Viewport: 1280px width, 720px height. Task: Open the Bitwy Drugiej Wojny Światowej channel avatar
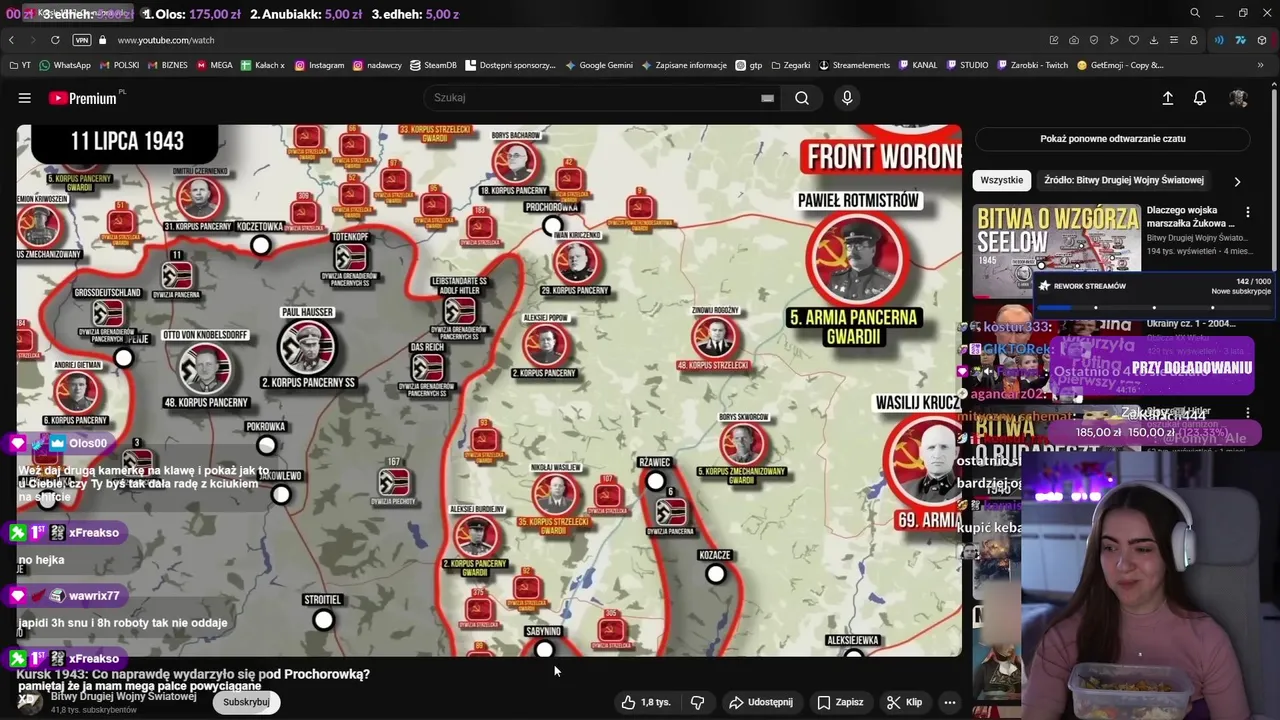[x=30, y=702]
